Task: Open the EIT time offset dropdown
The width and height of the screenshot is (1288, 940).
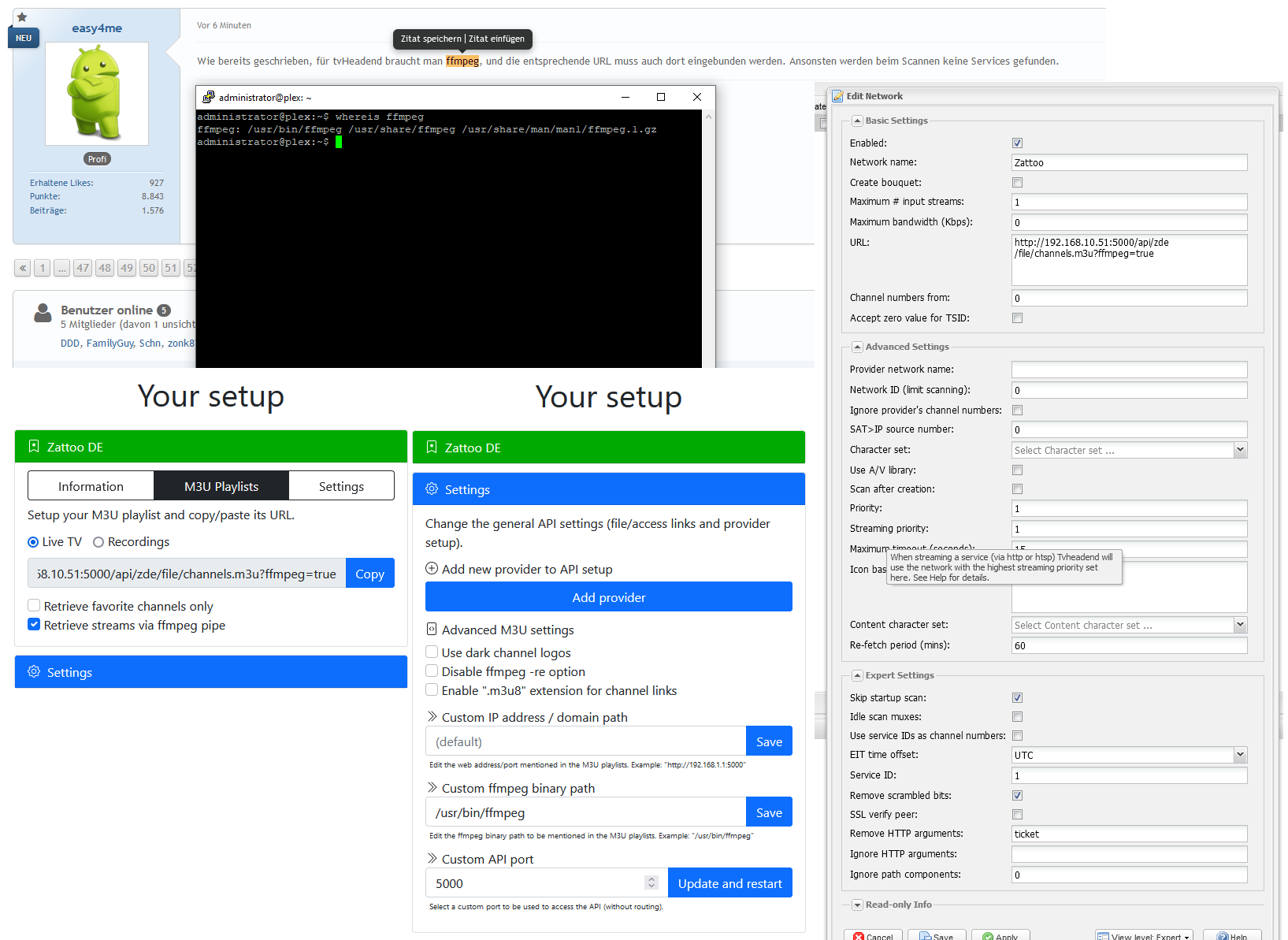Action: (1240, 755)
